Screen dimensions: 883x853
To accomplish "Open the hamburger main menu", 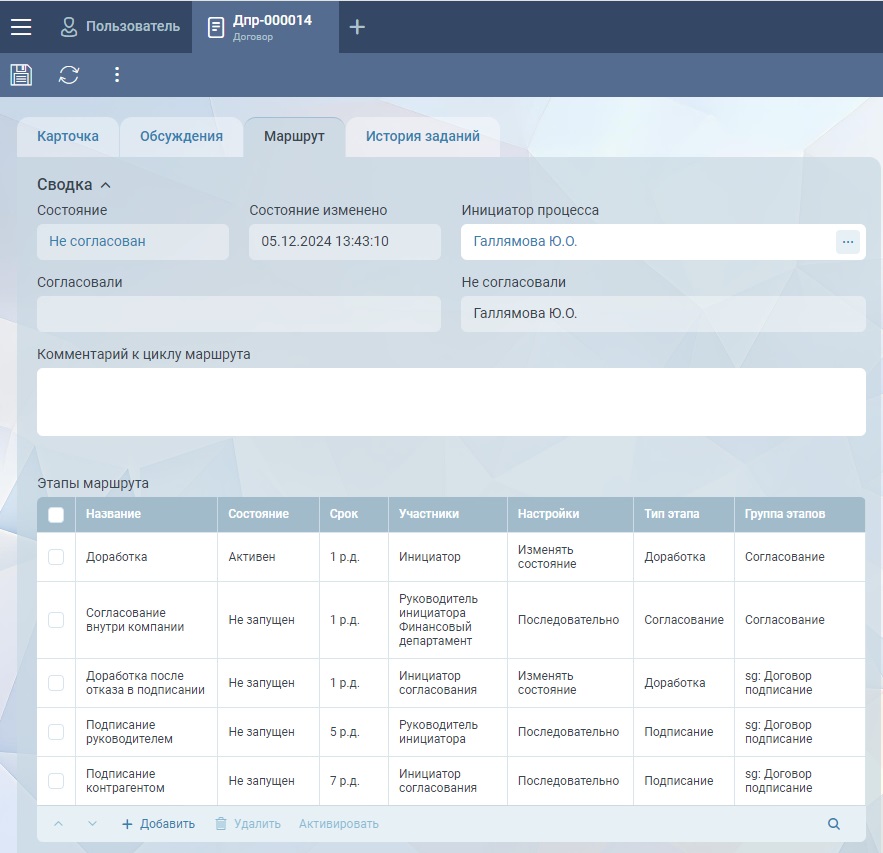I will 21,27.
